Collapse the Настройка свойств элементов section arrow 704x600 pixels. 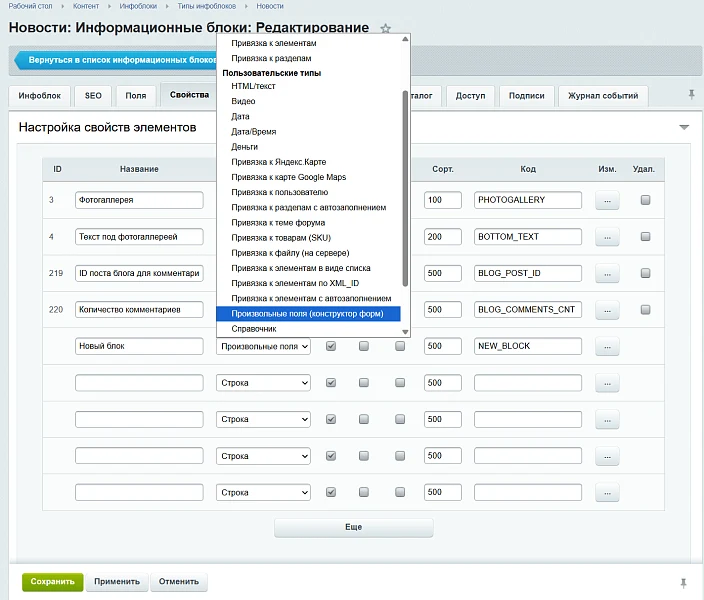[684, 128]
